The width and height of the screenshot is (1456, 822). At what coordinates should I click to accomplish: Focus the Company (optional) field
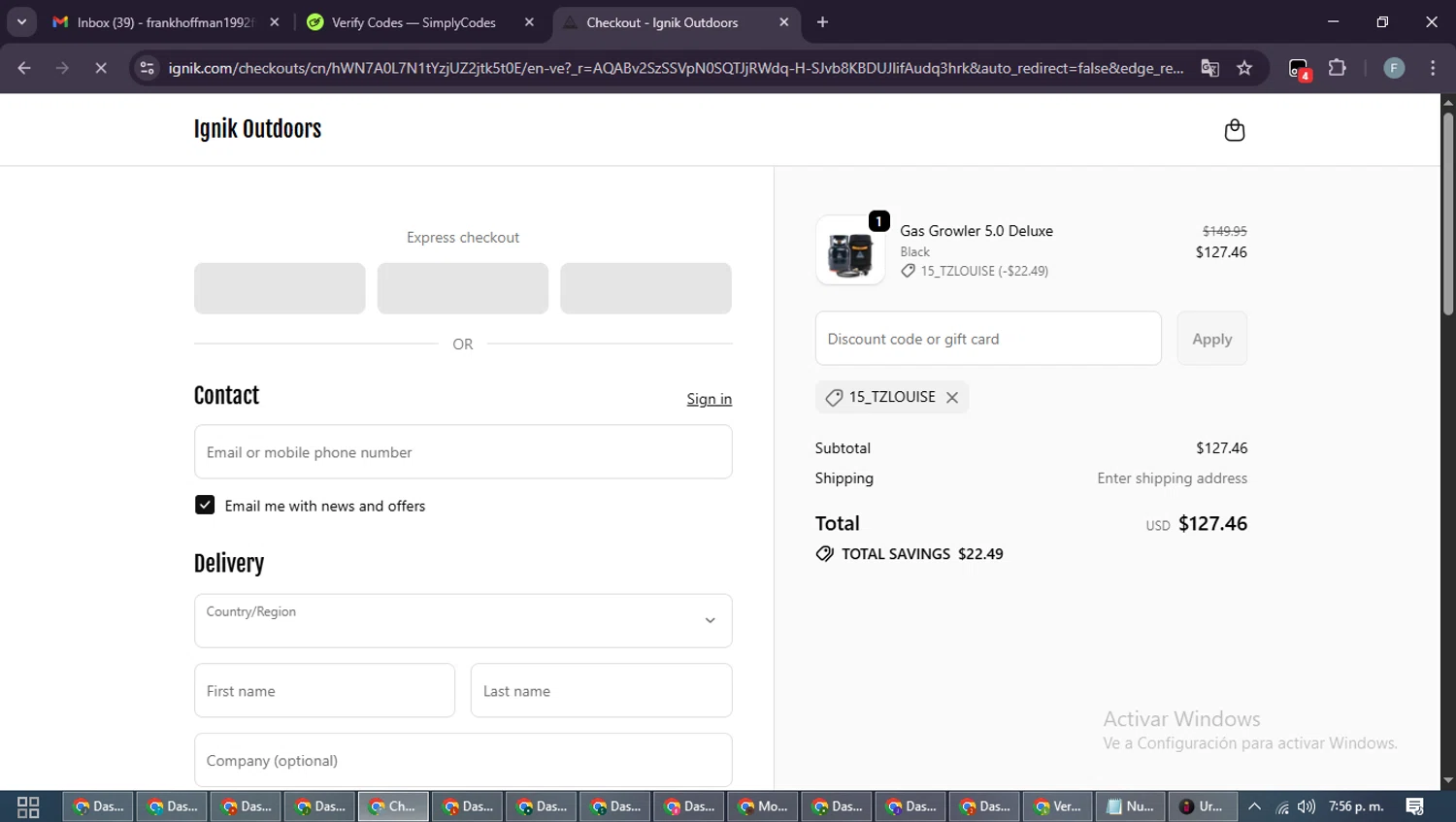[463, 760]
